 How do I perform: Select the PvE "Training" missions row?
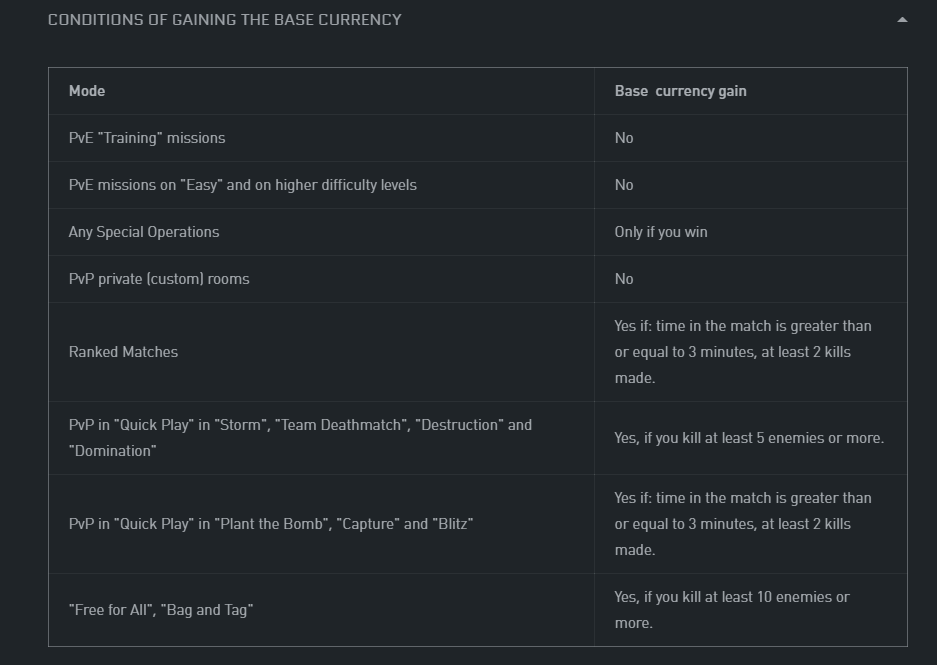tap(477, 138)
